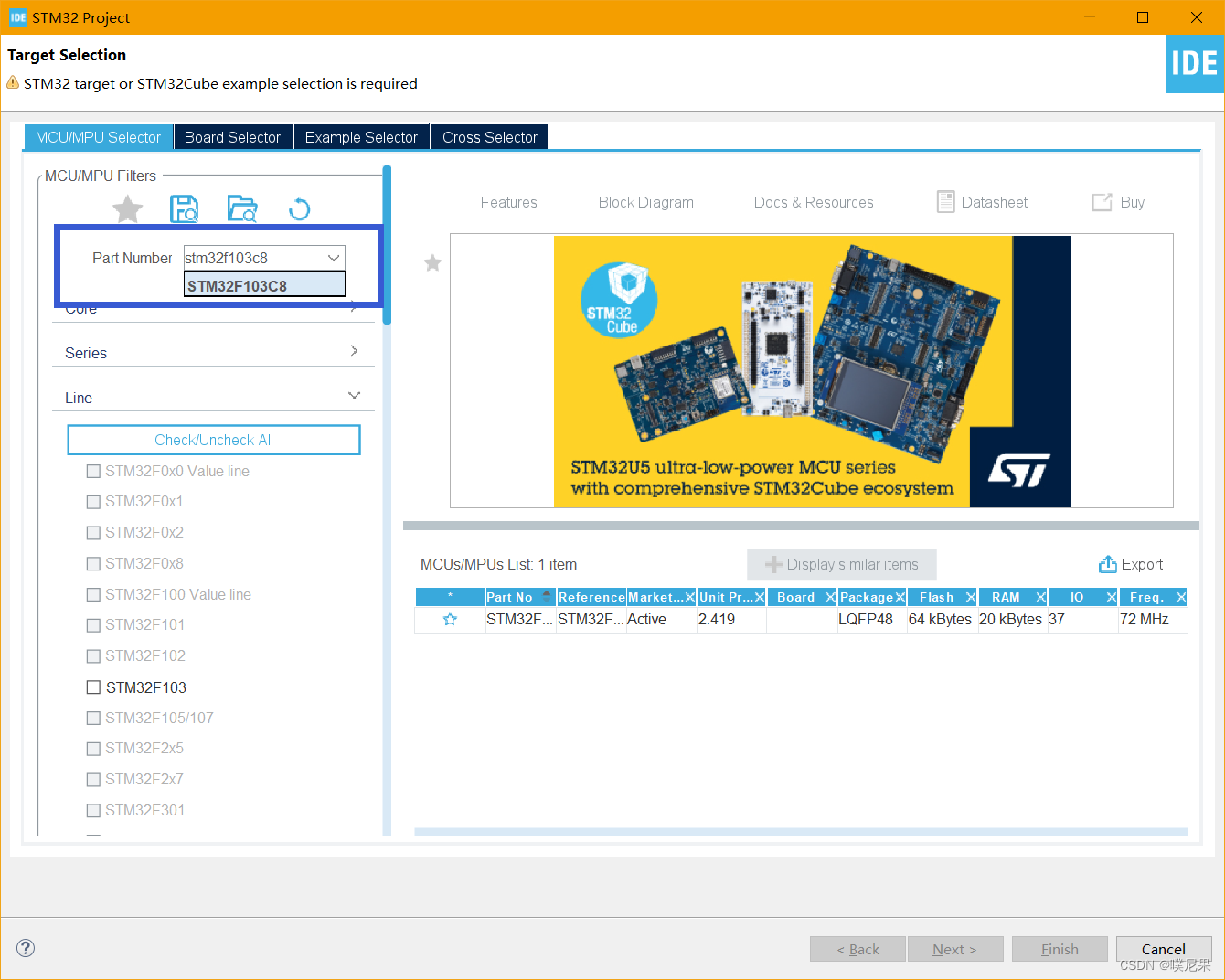Image resolution: width=1225 pixels, height=980 pixels.
Task: Click the help question mark icon
Action: [25, 948]
